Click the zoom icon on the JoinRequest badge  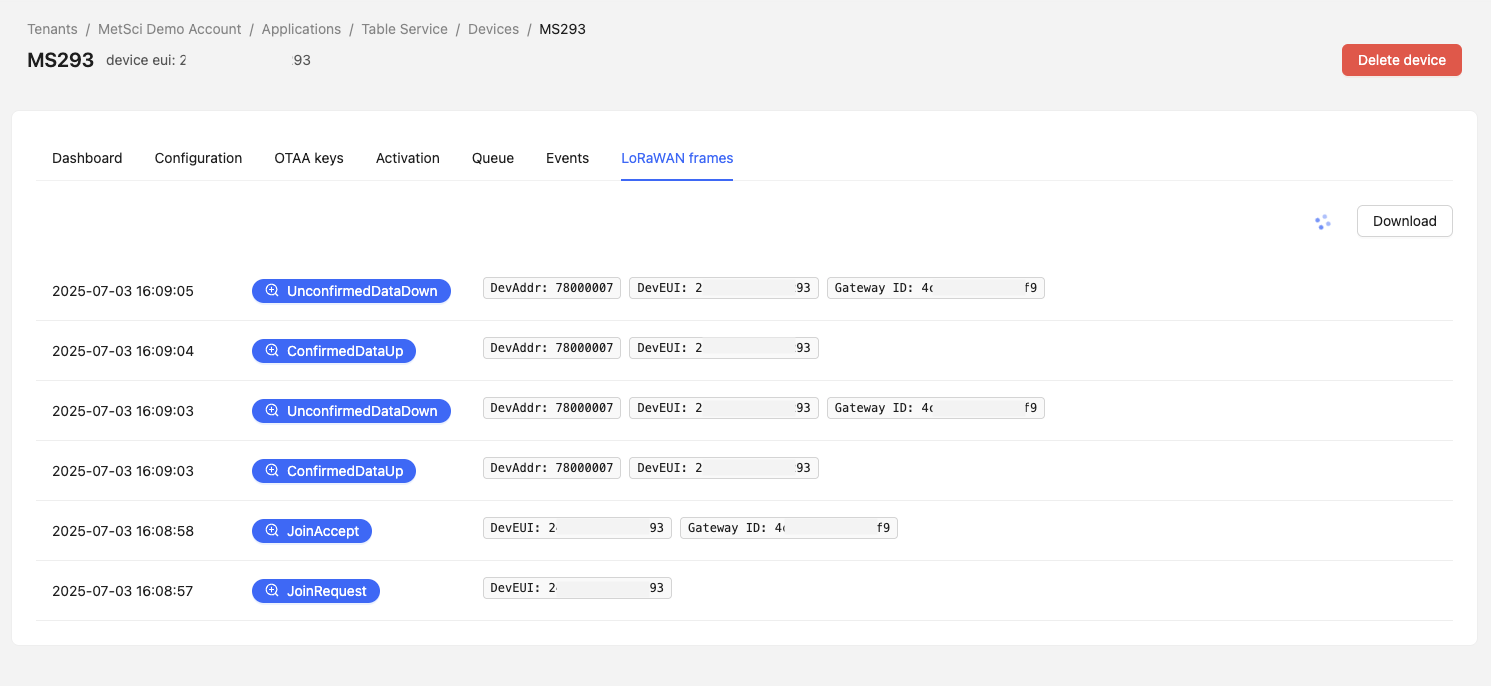point(271,590)
